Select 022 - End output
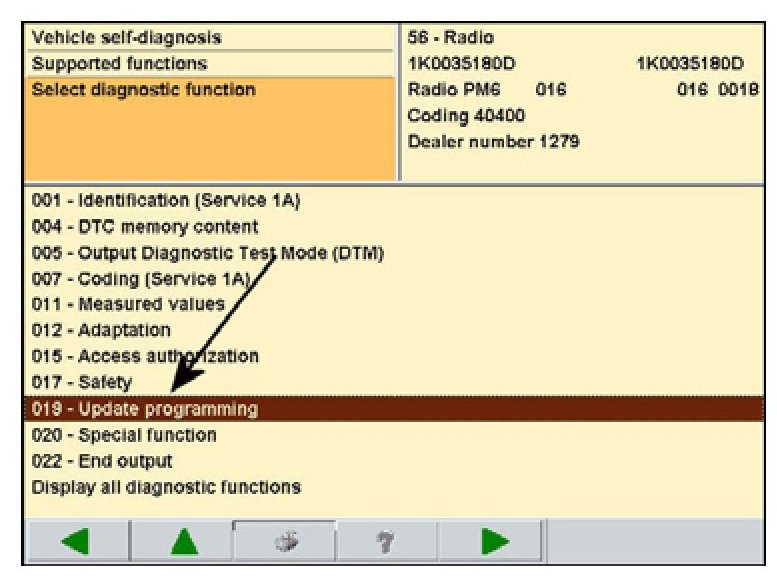The image size is (777, 579). tap(102, 461)
